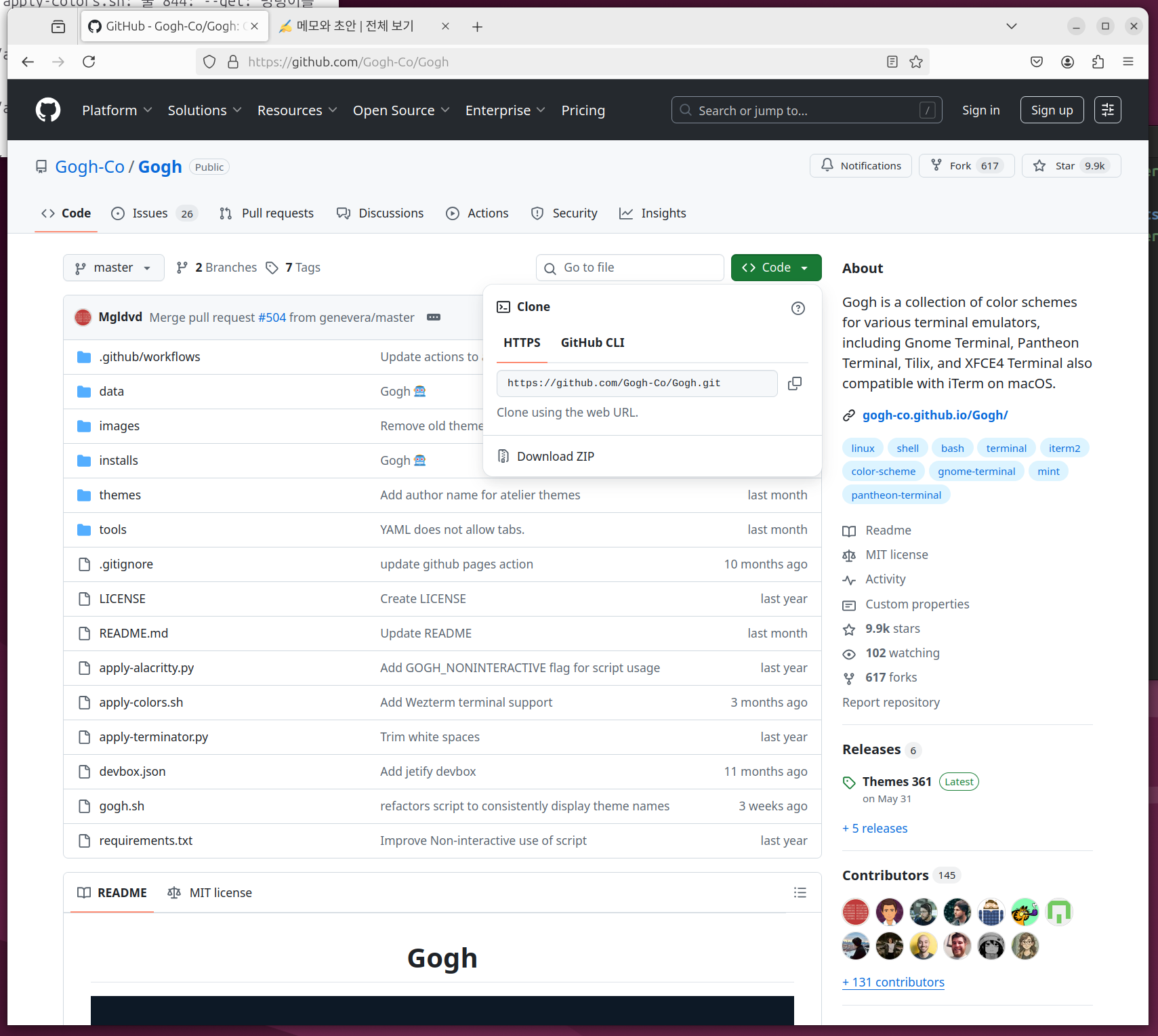The height and width of the screenshot is (1036, 1158).
Task: Go back to the previous page
Action: pyautogui.click(x=28, y=62)
